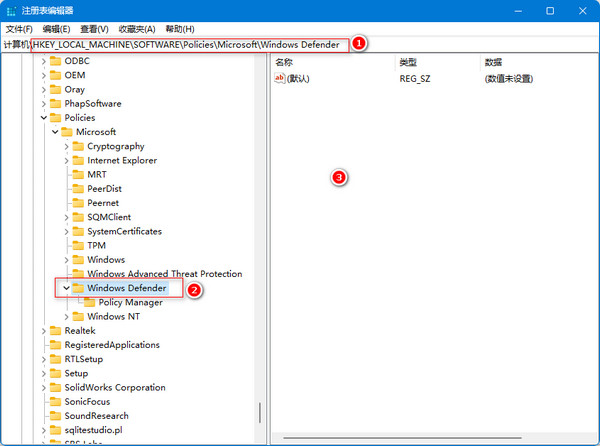Click the Setup folder icon

tap(55, 373)
